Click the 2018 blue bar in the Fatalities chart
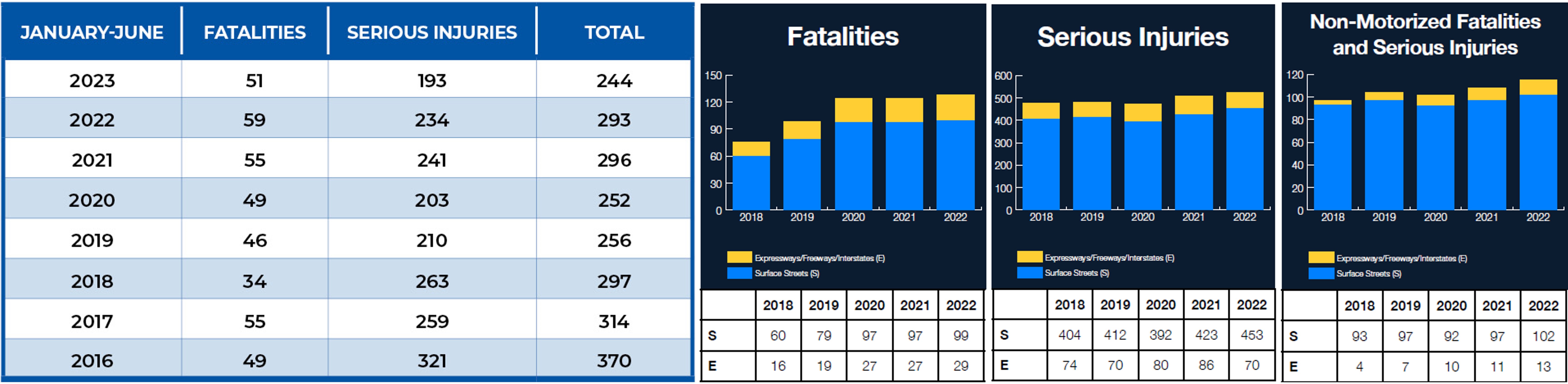1568x384 pixels. point(751,183)
